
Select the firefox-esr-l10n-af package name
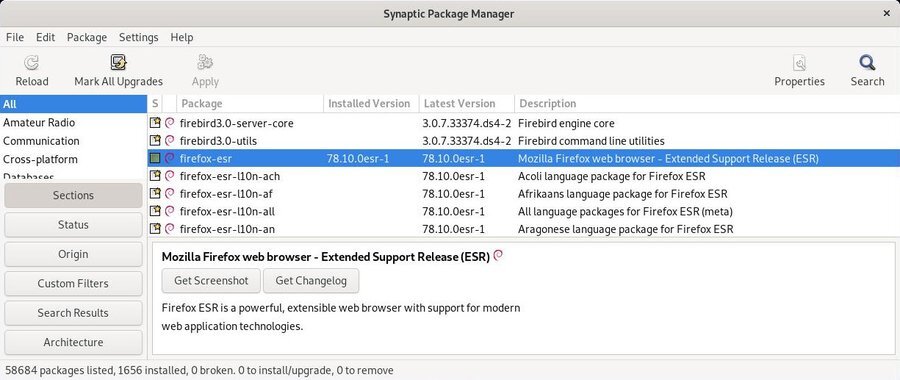226,194
